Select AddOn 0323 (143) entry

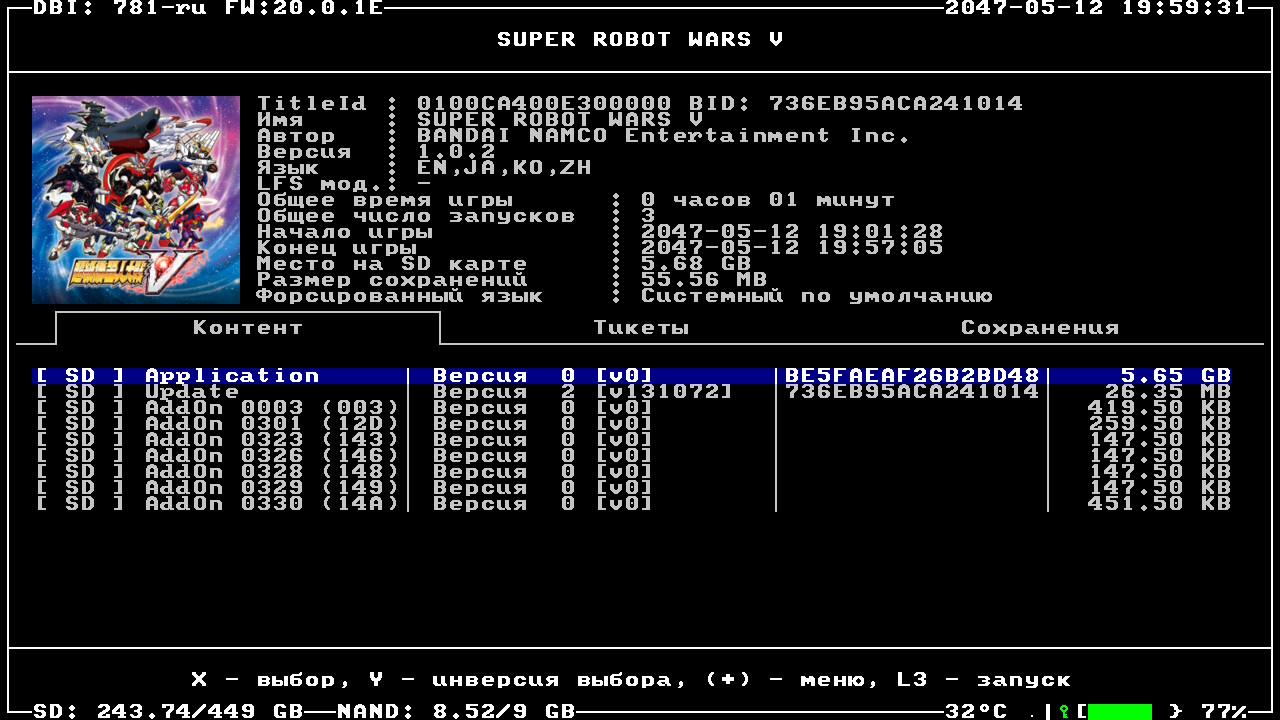coord(271,440)
